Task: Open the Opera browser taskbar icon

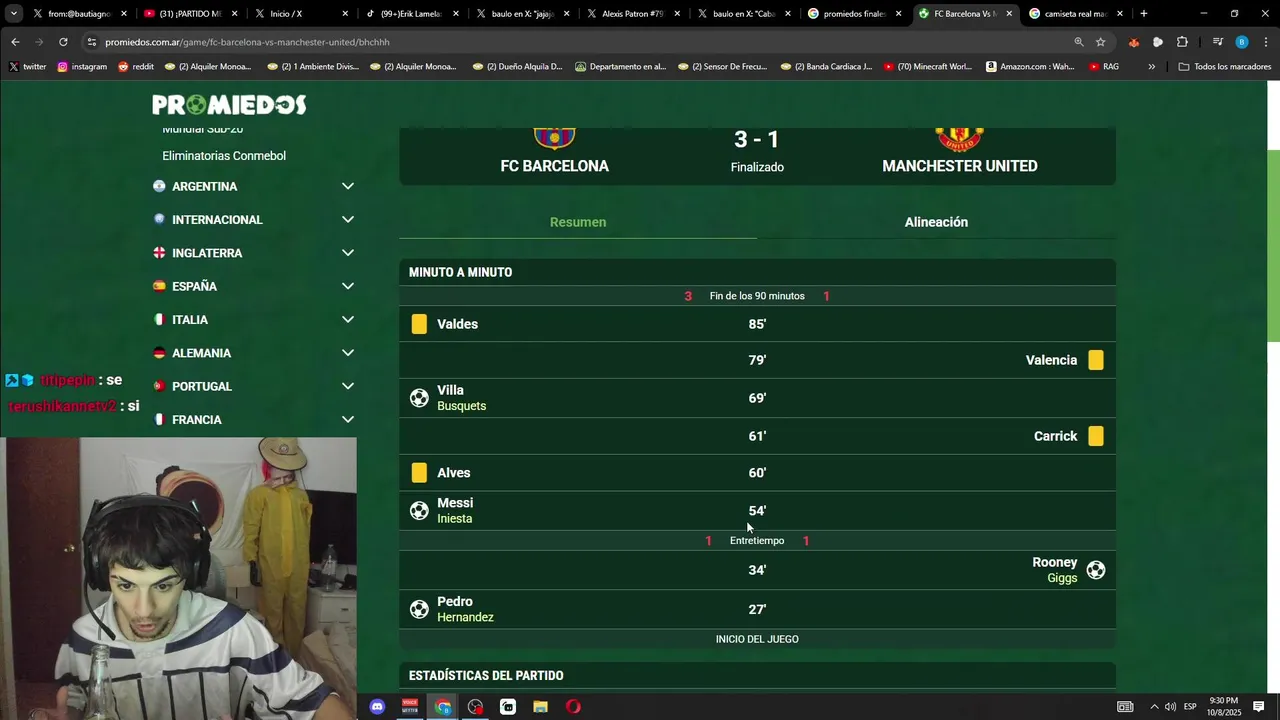Action: coord(573,707)
